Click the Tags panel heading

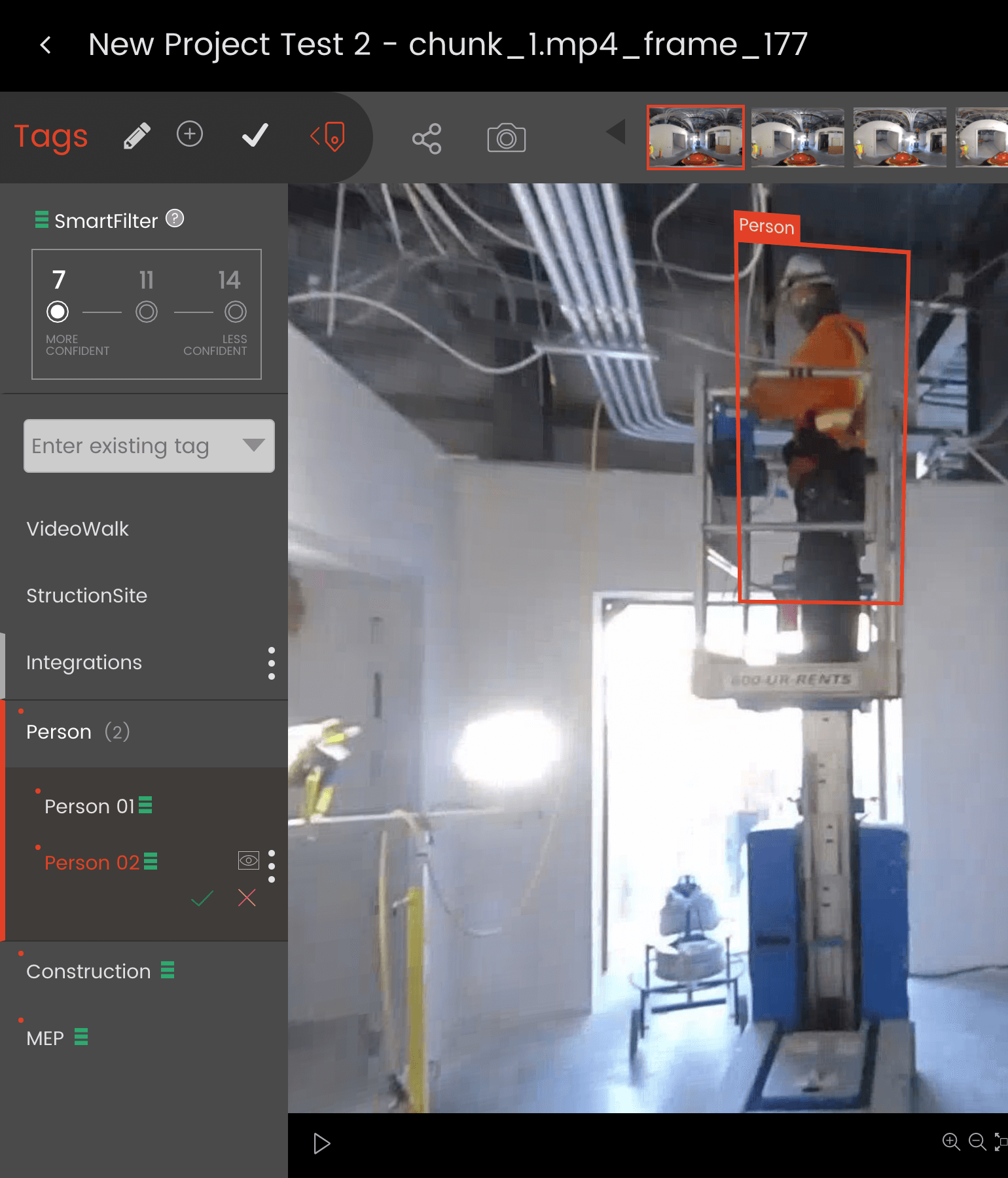pos(51,137)
